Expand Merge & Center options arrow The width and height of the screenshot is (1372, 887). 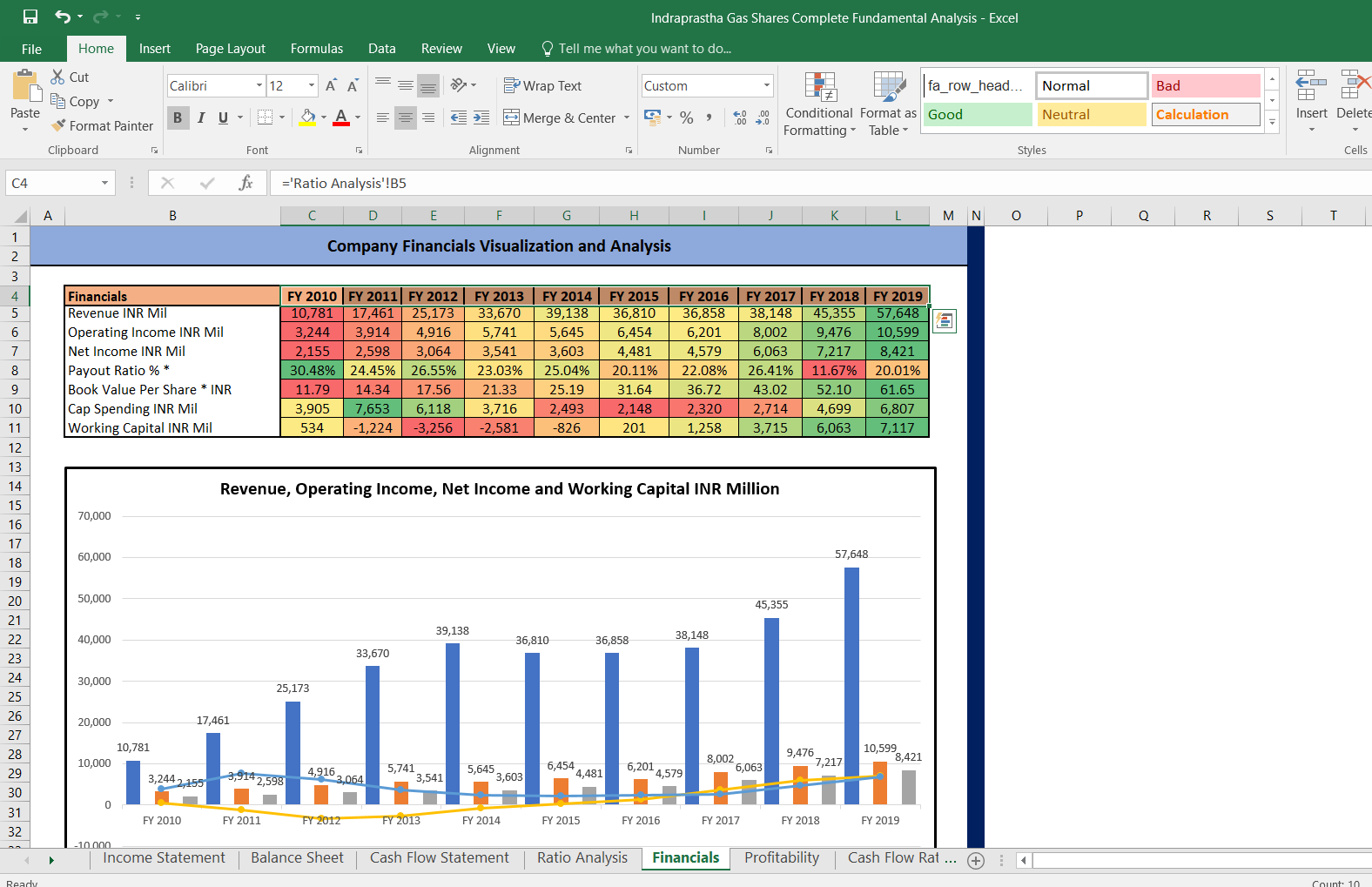coord(627,118)
